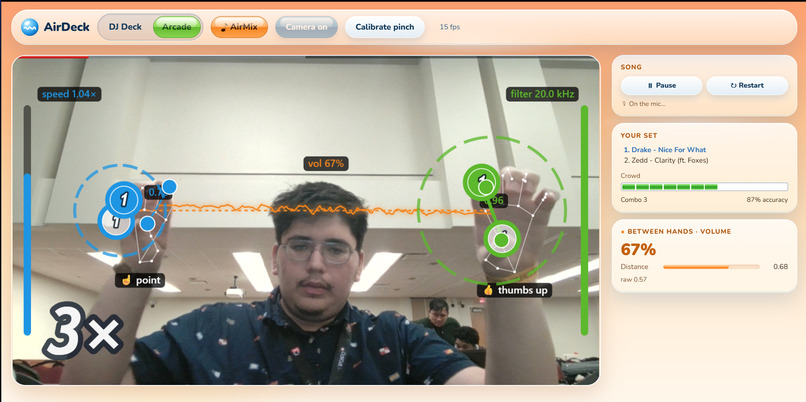The width and height of the screenshot is (806, 402).
Task: Click Calibrate pinch button
Action: tap(384, 27)
